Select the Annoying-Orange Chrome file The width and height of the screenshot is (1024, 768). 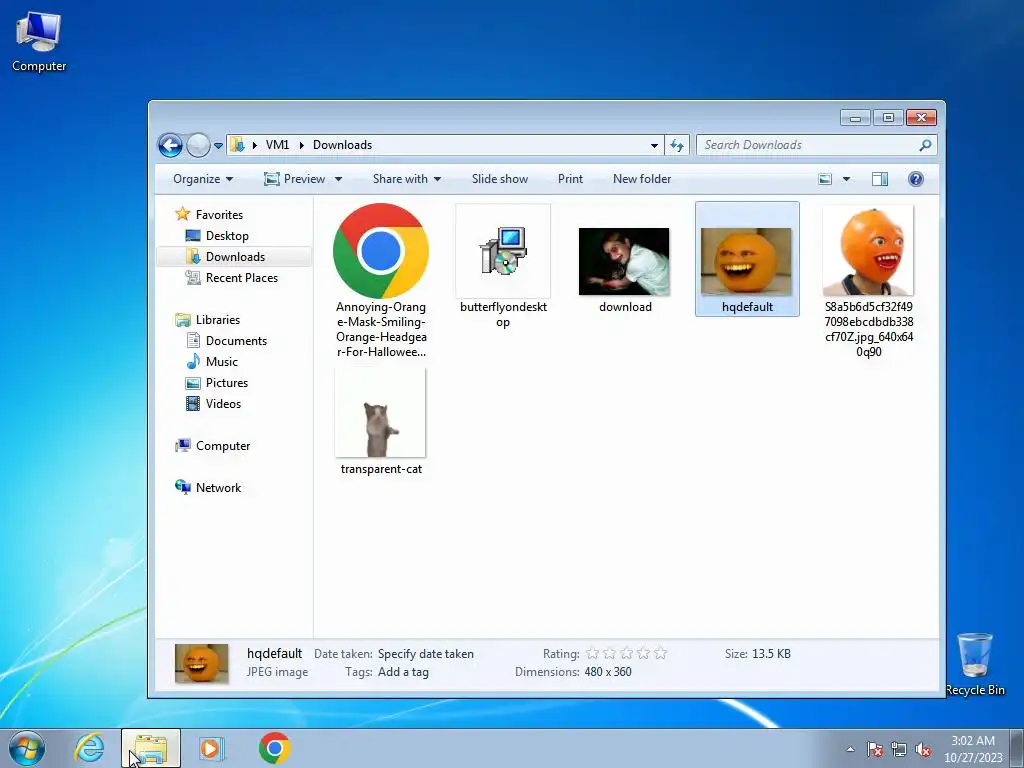coord(381,280)
